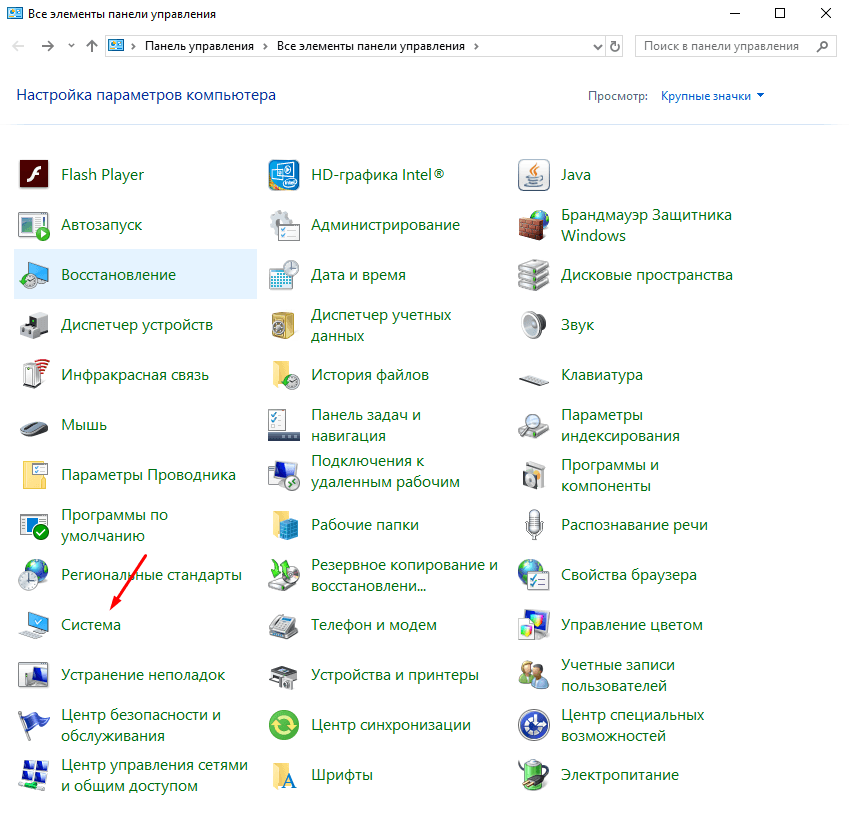Screen dimensions: 849x835
Task: Open Программы по умолчанию link
Action: pyautogui.click(x=114, y=525)
